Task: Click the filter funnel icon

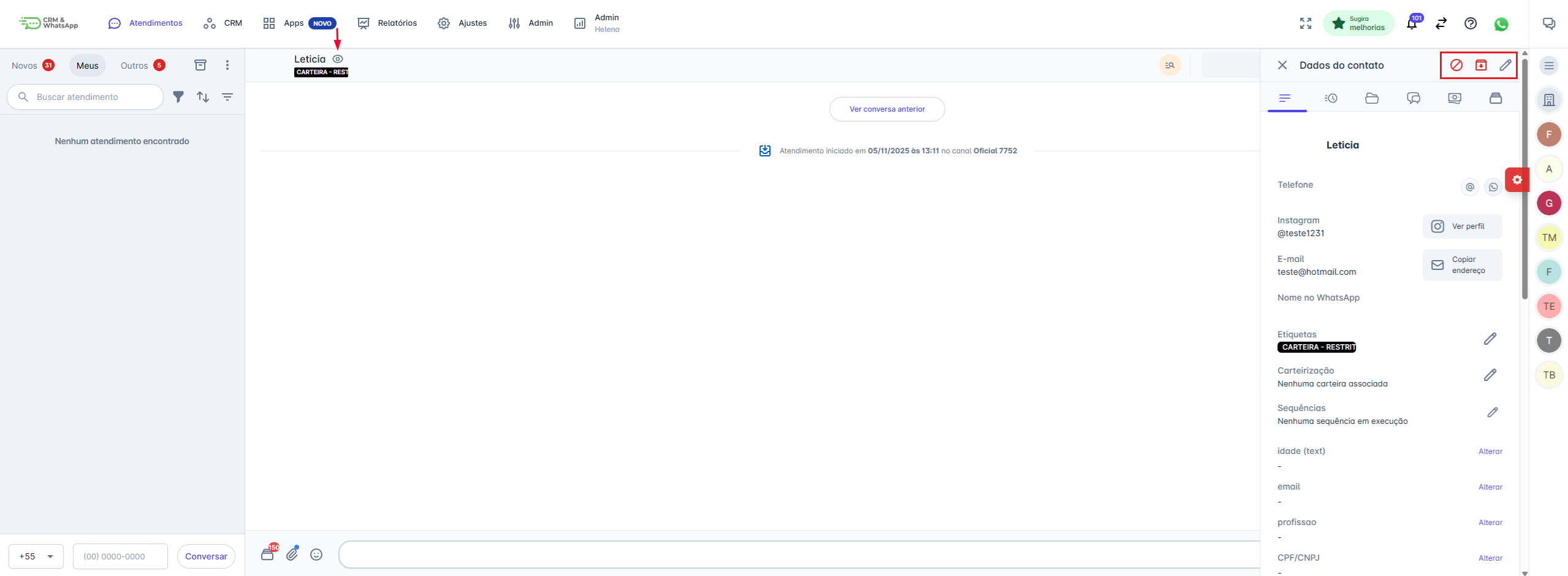Action: pos(178,97)
